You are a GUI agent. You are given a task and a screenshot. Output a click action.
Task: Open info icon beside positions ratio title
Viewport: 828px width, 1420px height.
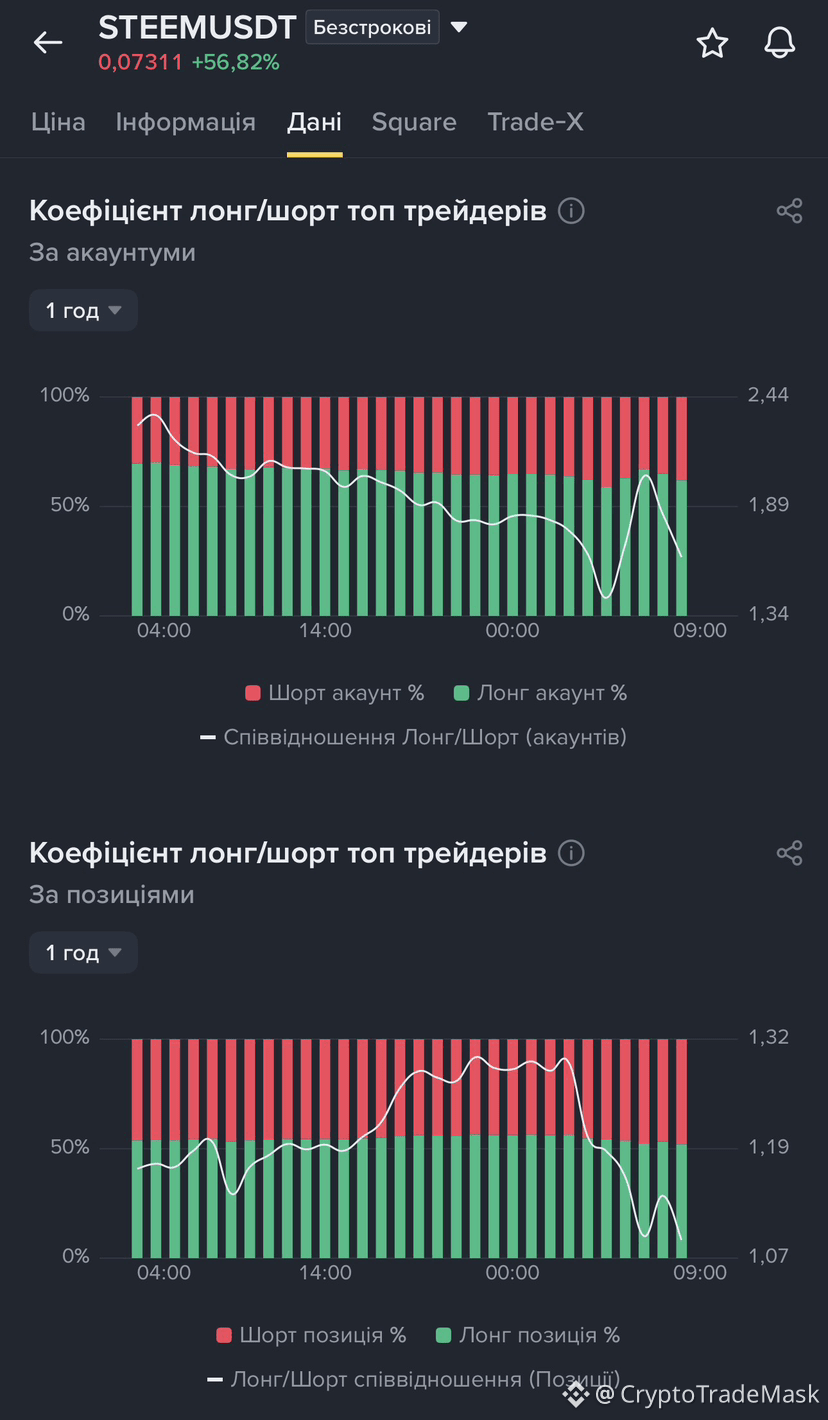coord(571,853)
